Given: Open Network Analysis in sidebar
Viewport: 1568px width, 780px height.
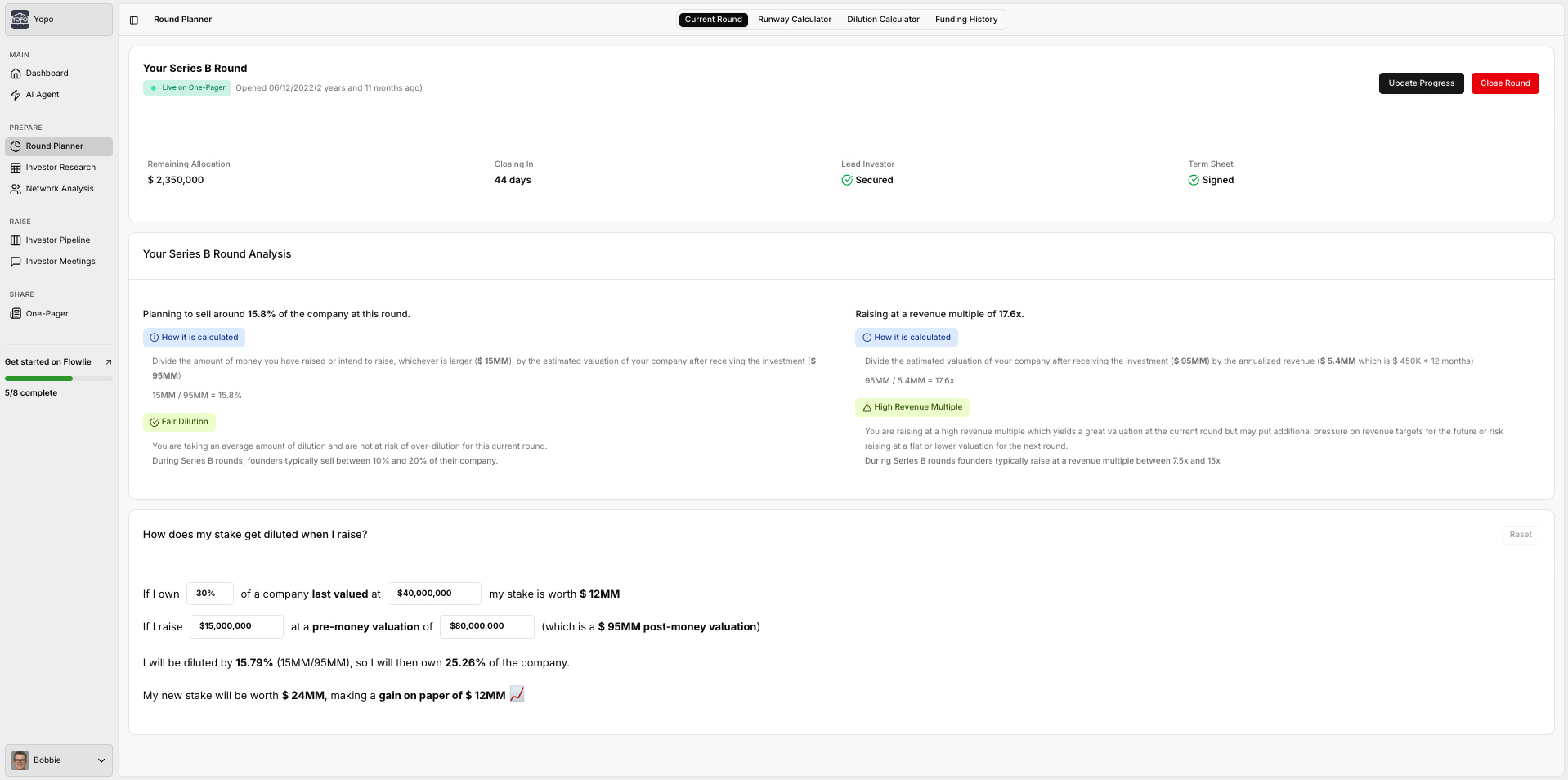Looking at the screenshot, I should pos(59,189).
